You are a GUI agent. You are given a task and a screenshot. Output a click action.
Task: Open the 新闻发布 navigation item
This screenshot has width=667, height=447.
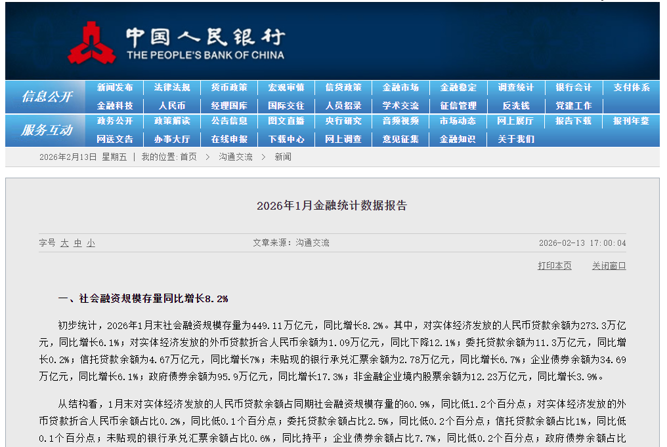point(115,87)
